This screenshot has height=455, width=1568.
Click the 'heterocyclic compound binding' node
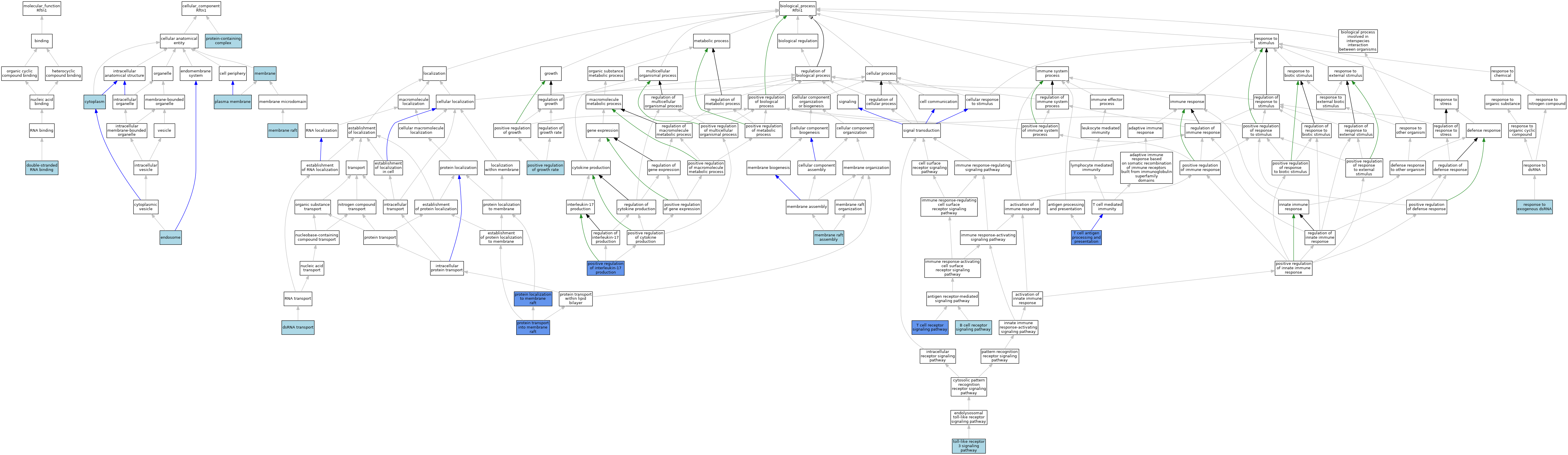pos(63,74)
